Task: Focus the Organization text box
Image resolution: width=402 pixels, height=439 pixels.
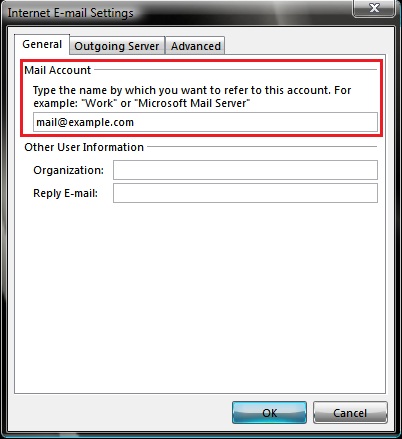Action: coord(245,170)
